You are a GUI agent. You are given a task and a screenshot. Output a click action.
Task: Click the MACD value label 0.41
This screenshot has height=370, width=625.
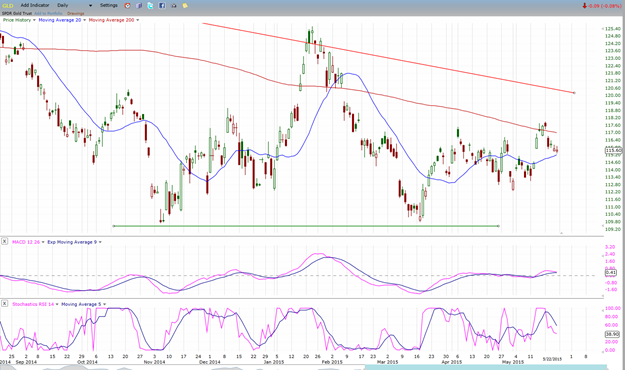pyautogui.click(x=611, y=273)
